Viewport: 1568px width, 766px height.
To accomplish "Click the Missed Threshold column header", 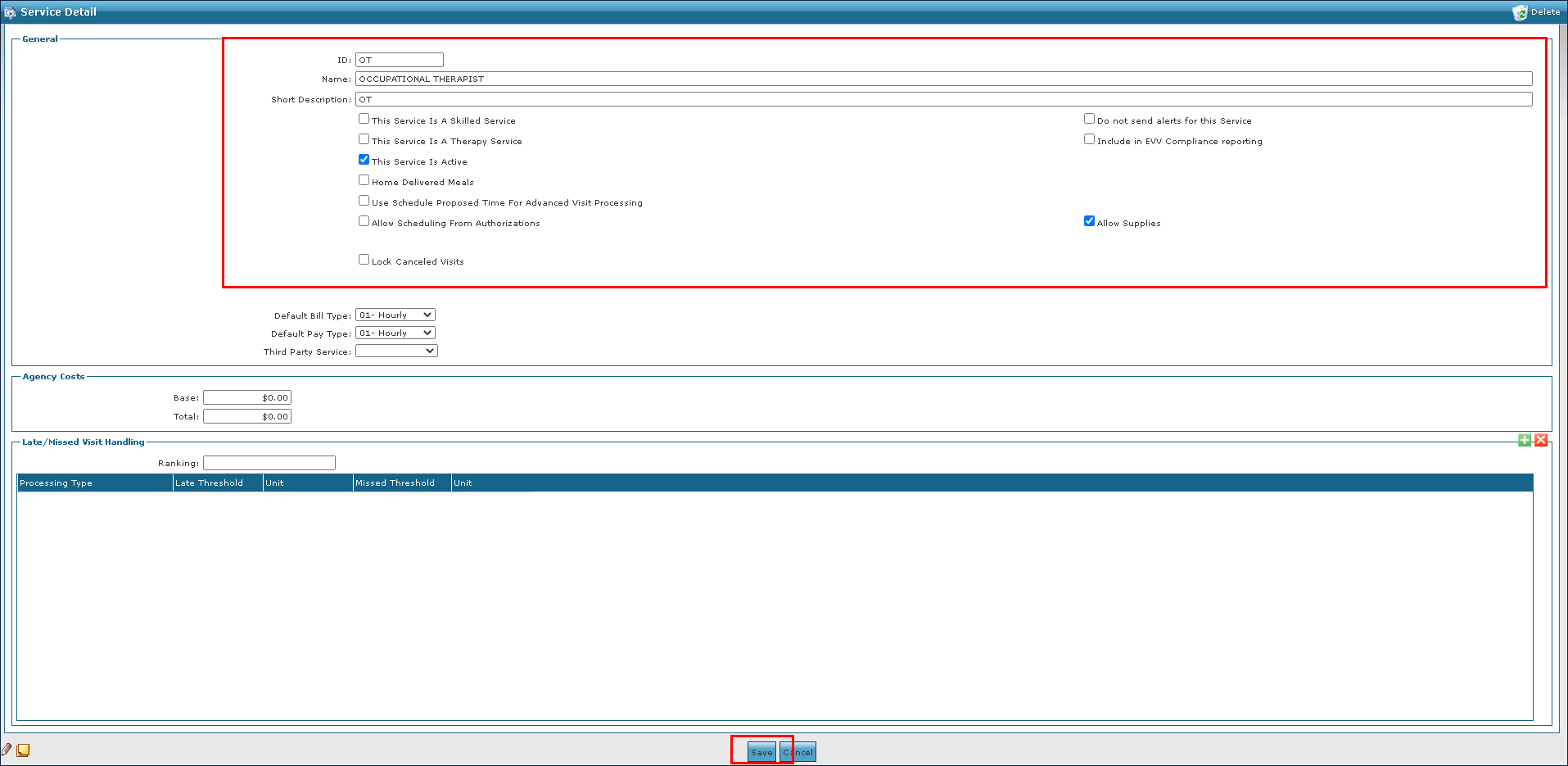I will pos(401,483).
